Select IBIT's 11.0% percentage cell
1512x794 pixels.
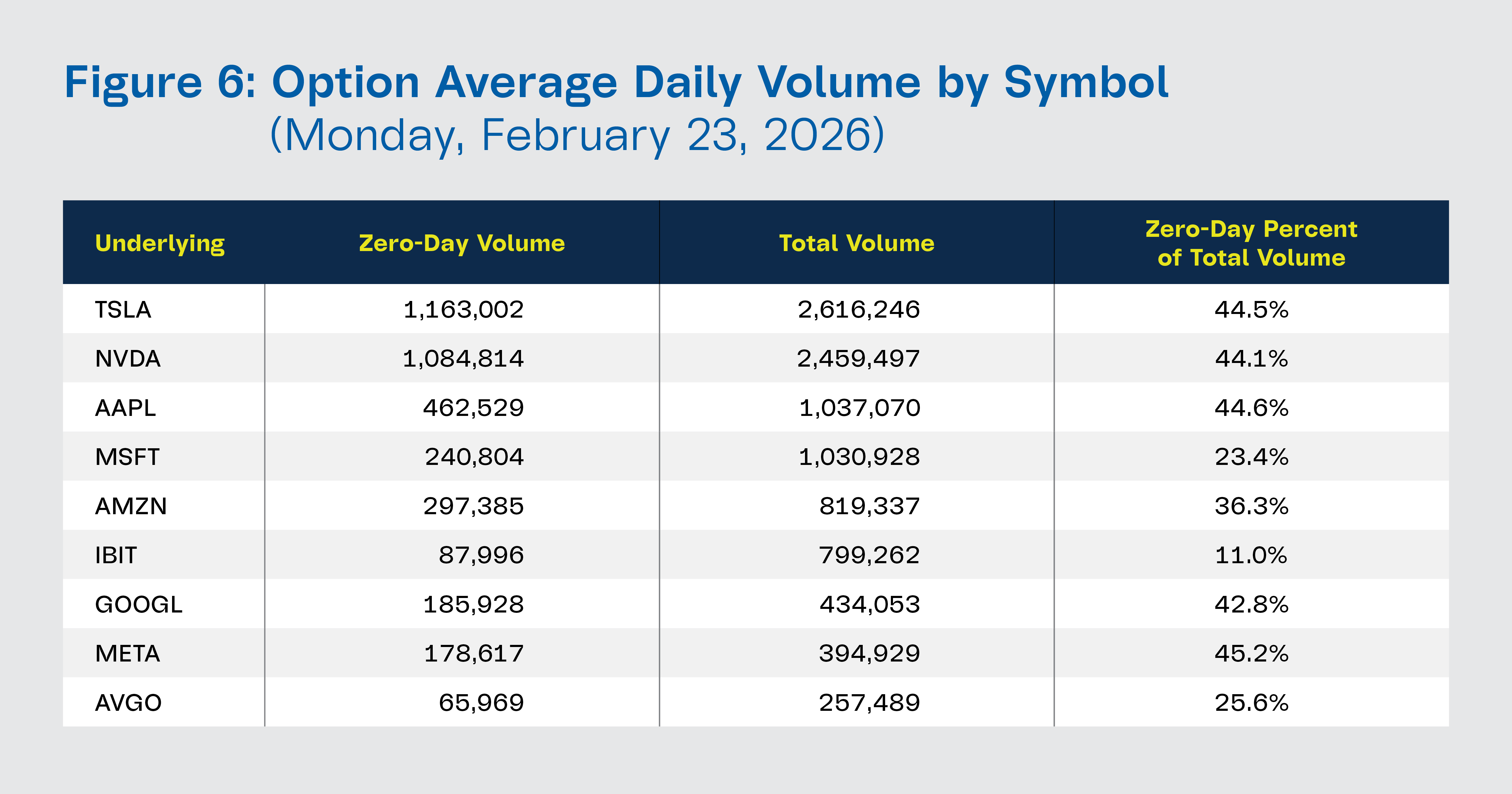click(x=1251, y=555)
